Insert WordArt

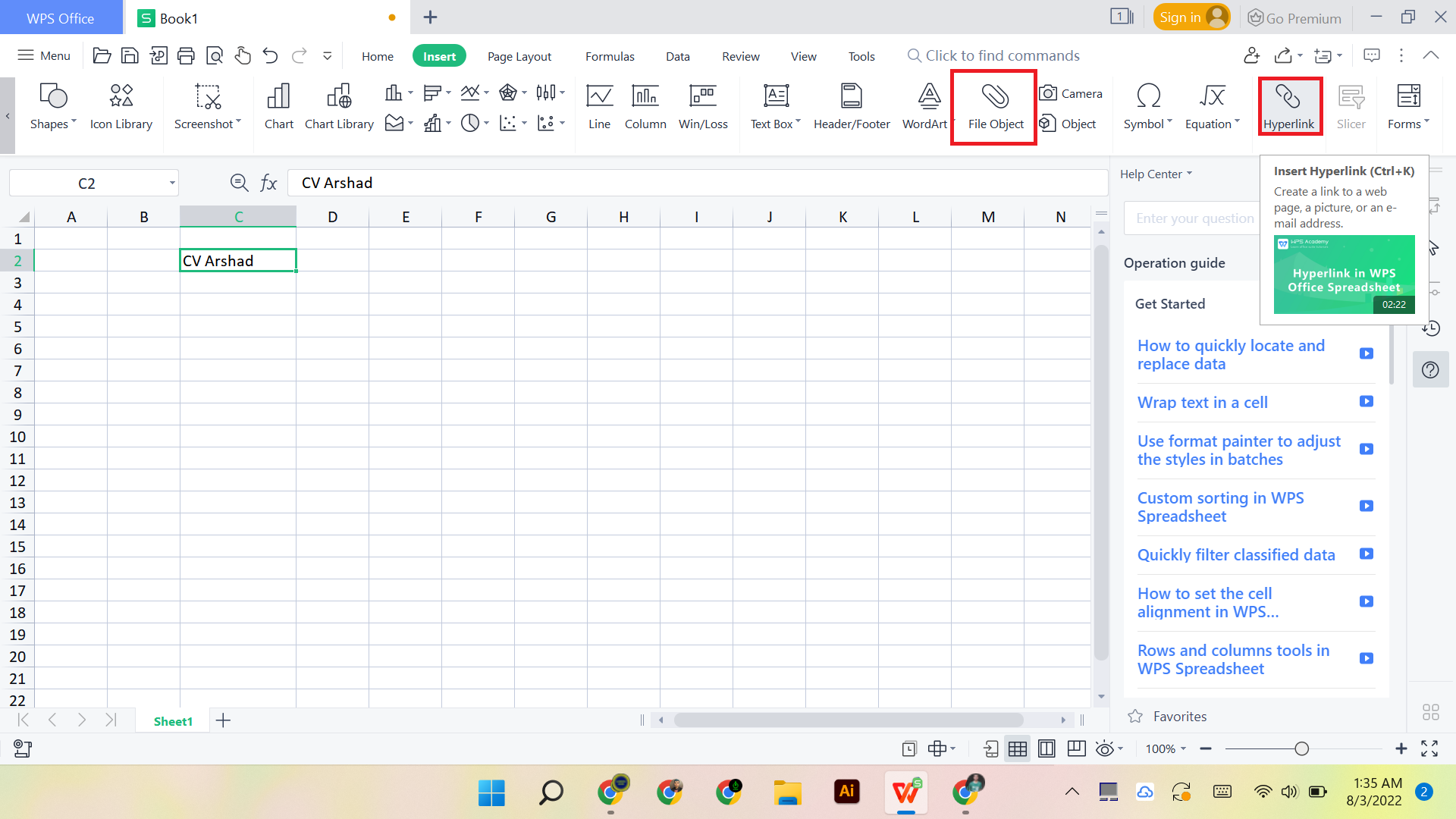(925, 106)
